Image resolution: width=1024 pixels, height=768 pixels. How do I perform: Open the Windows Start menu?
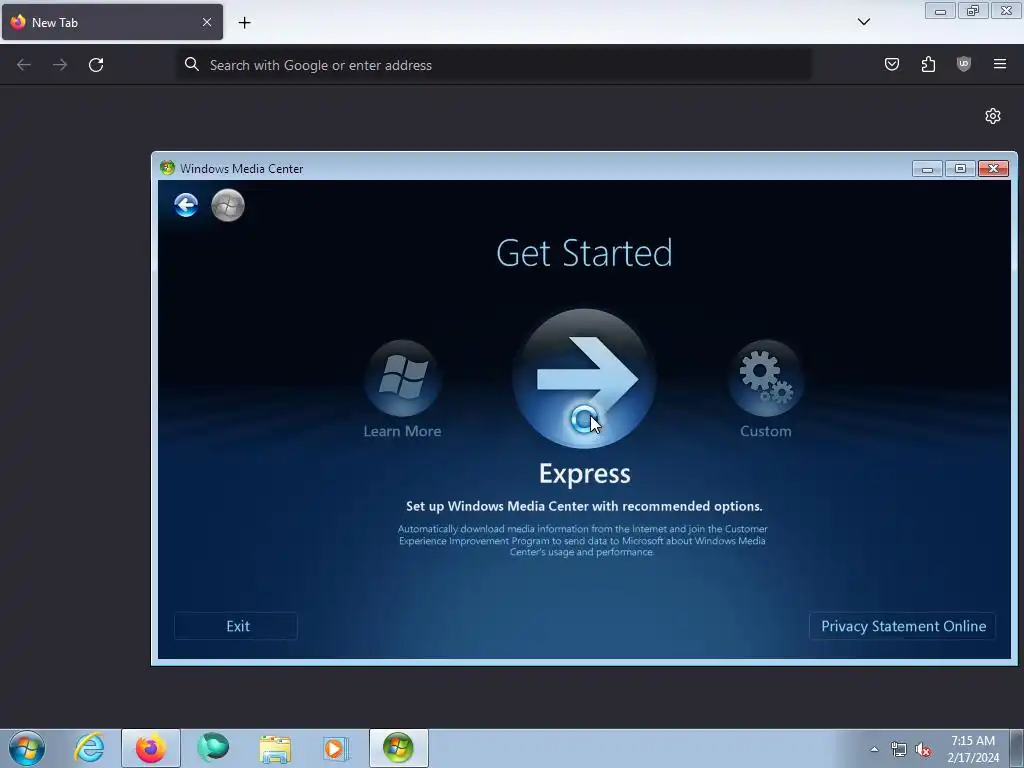click(27, 748)
